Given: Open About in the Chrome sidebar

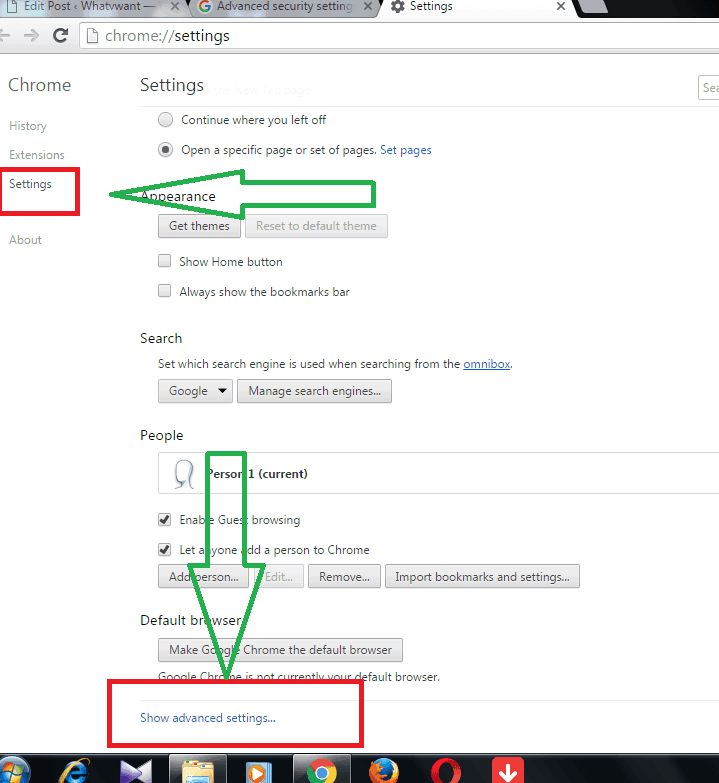Looking at the screenshot, I should point(25,240).
